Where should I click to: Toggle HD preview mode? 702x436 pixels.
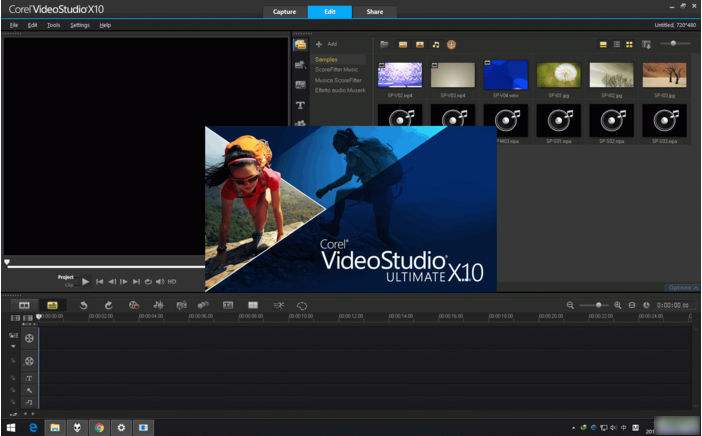(x=172, y=282)
